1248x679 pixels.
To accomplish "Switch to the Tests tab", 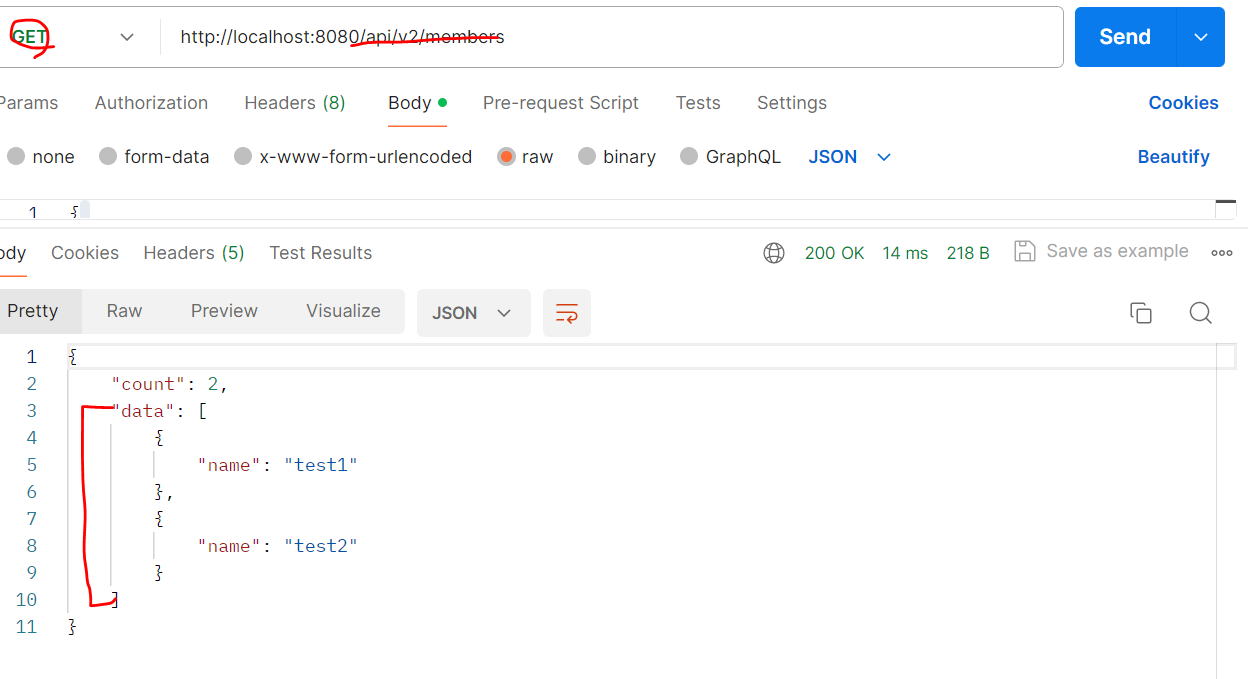I will pyautogui.click(x=698, y=103).
